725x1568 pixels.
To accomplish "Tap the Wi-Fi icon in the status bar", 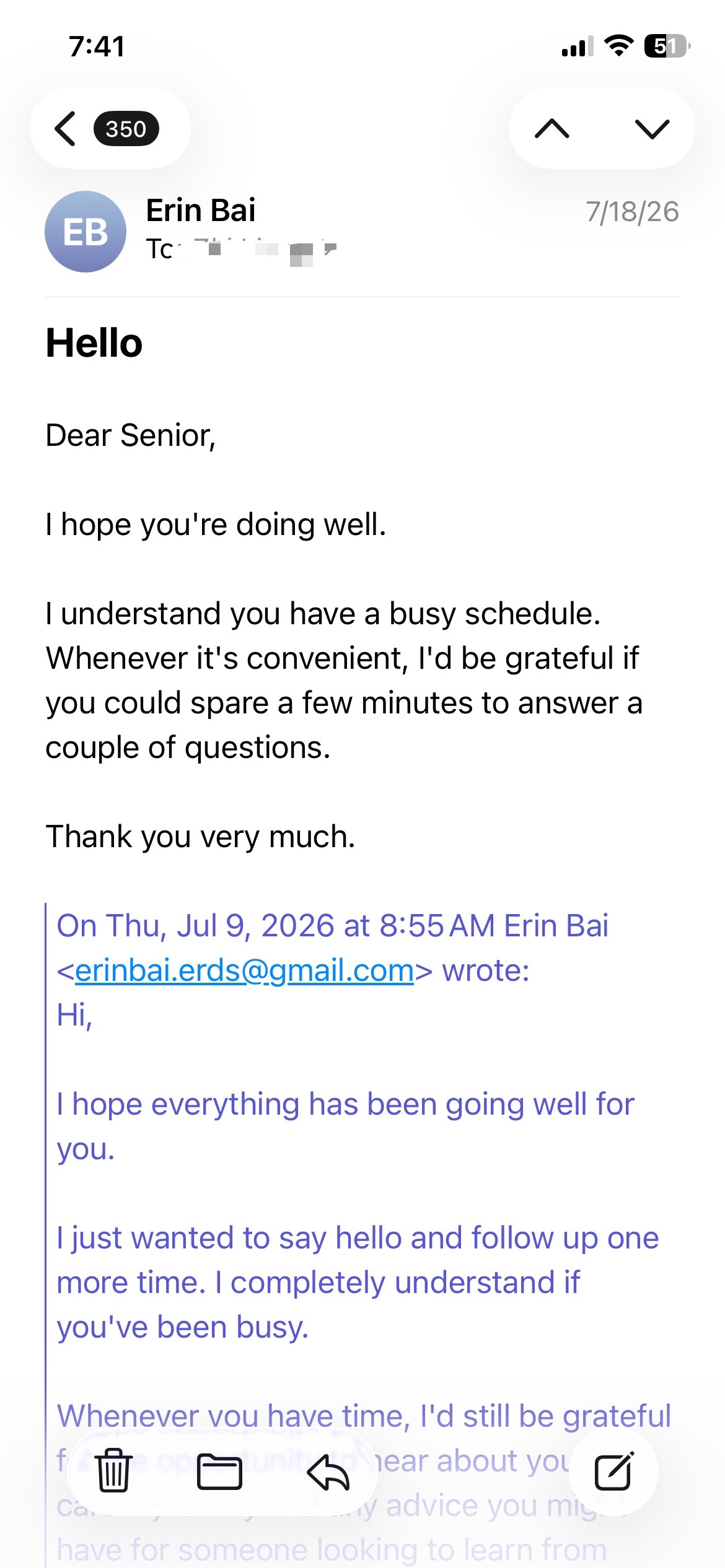I will [x=618, y=46].
